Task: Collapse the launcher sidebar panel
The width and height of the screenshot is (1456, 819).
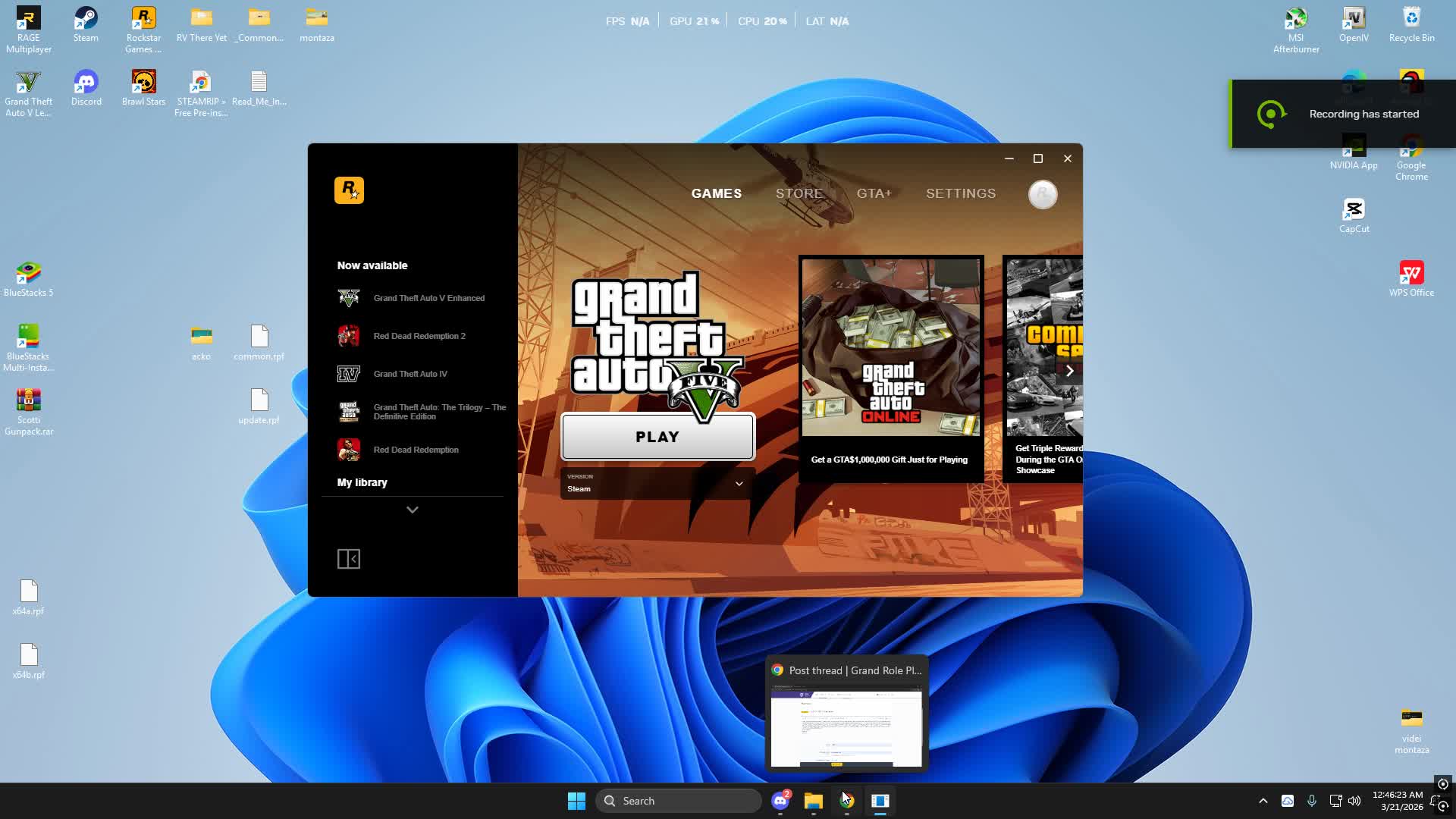Action: (x=349, y=559)
